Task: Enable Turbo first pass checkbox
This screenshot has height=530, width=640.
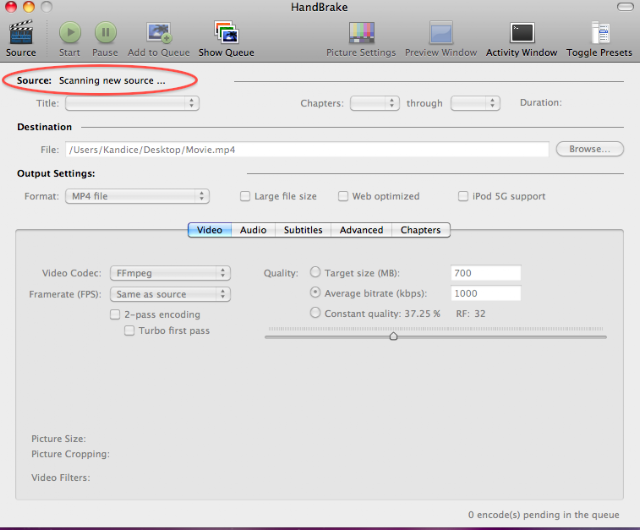Action: tap(129, 331)
